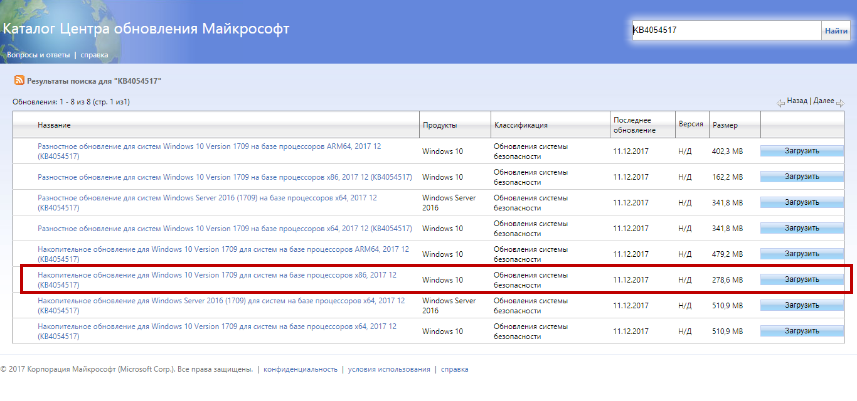
Task: Open the условия использования footer link
Action: click(x=389, y=369)
